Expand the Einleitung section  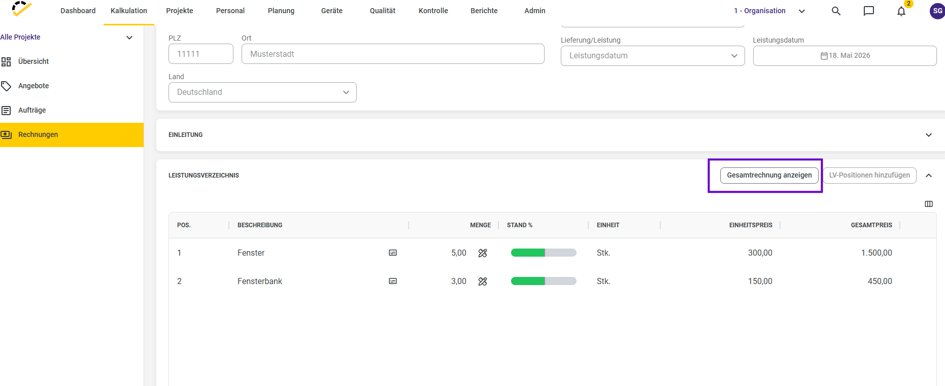[929, 135]
